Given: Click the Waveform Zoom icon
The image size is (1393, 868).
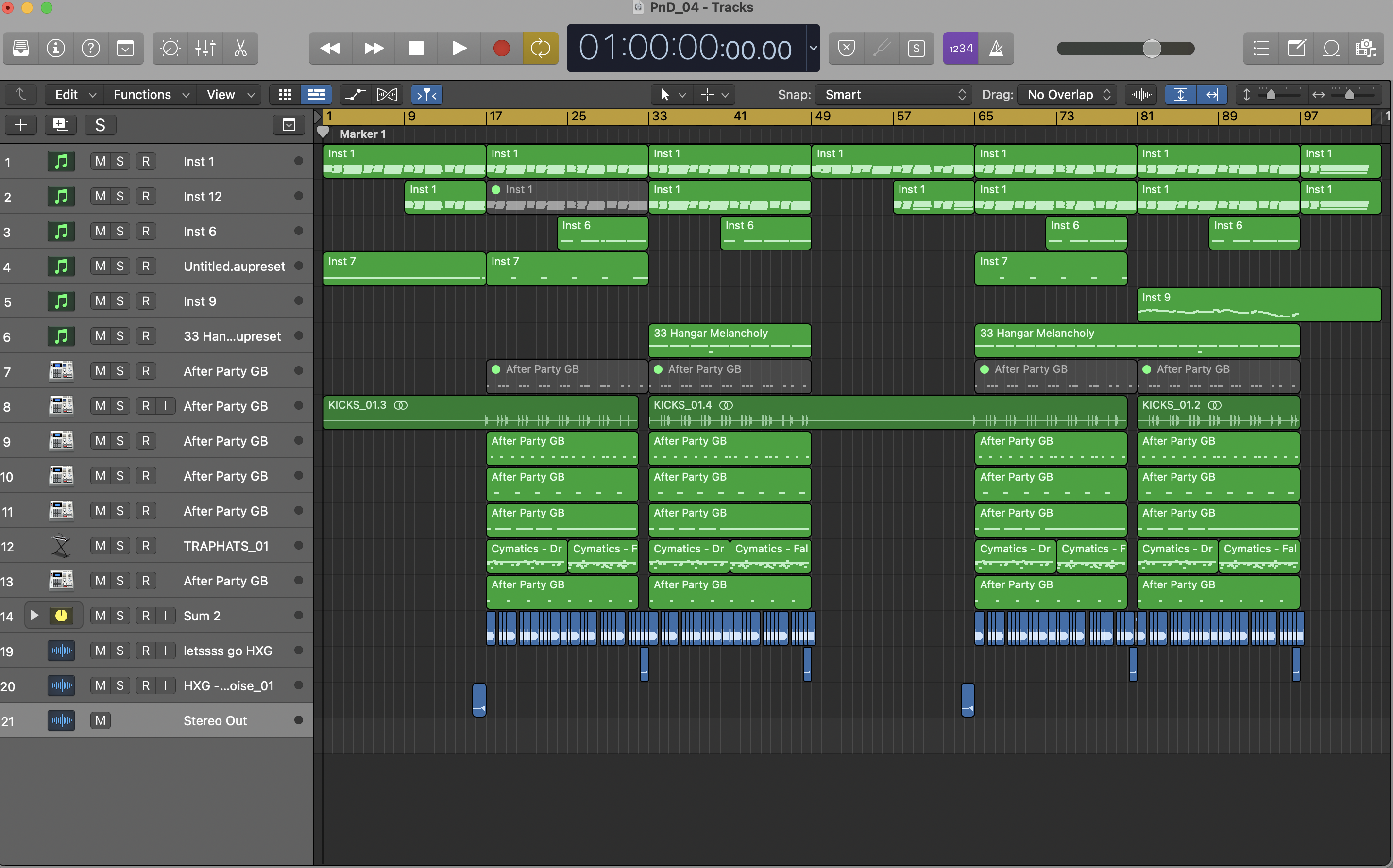Looking at the screenshot, I should 1141,95.
